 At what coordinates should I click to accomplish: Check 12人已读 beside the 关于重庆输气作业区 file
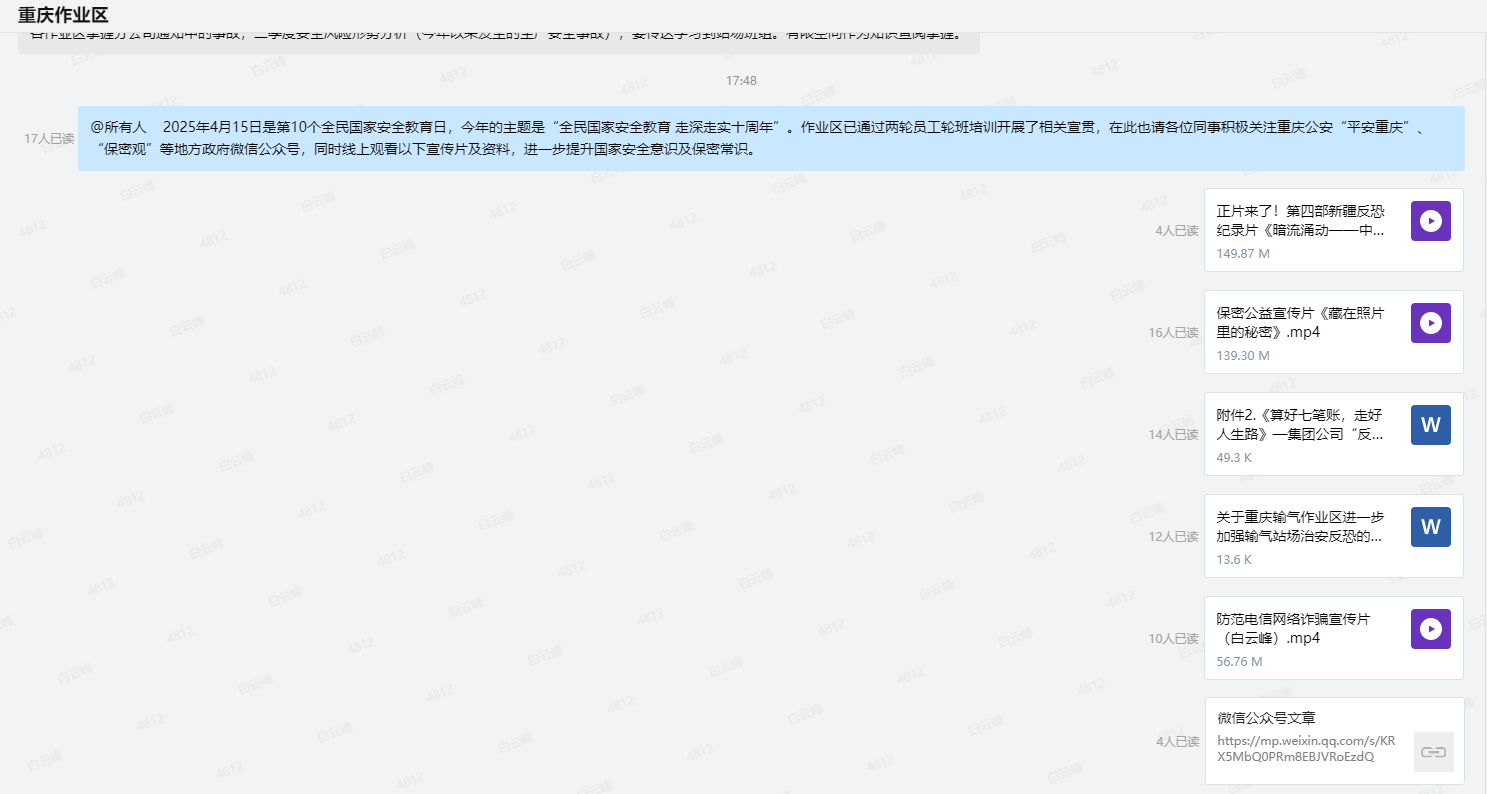click(1172, 537)
